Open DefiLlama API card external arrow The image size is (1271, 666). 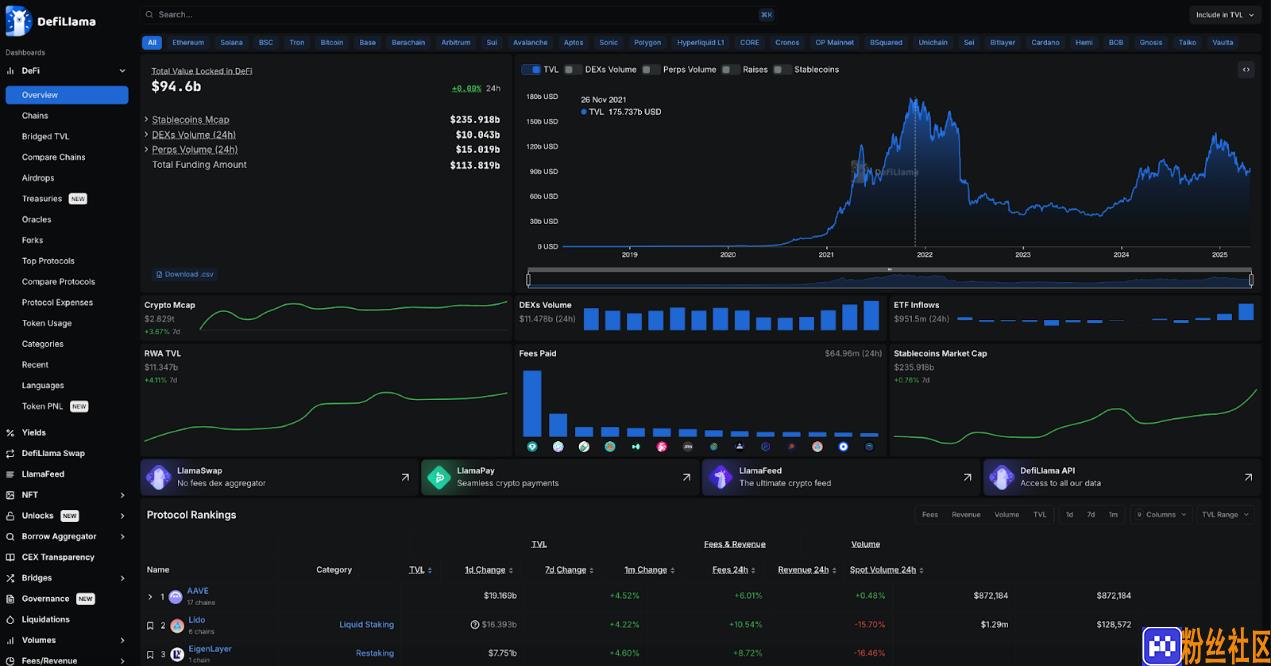1248,477
